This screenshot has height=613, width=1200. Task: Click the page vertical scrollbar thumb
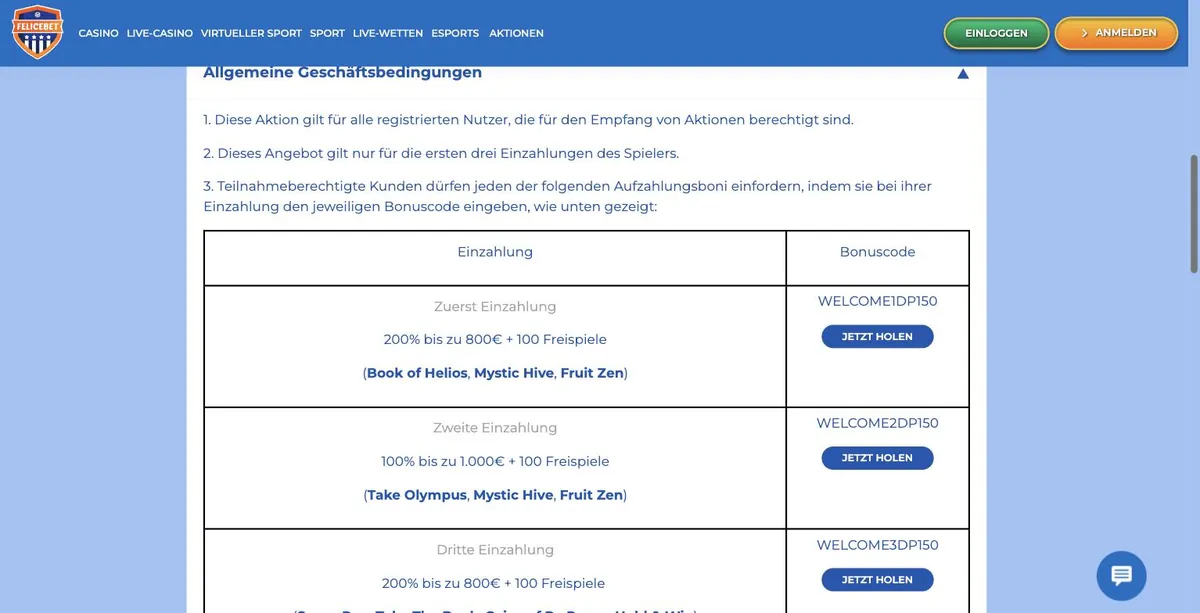click(1194, 213)
